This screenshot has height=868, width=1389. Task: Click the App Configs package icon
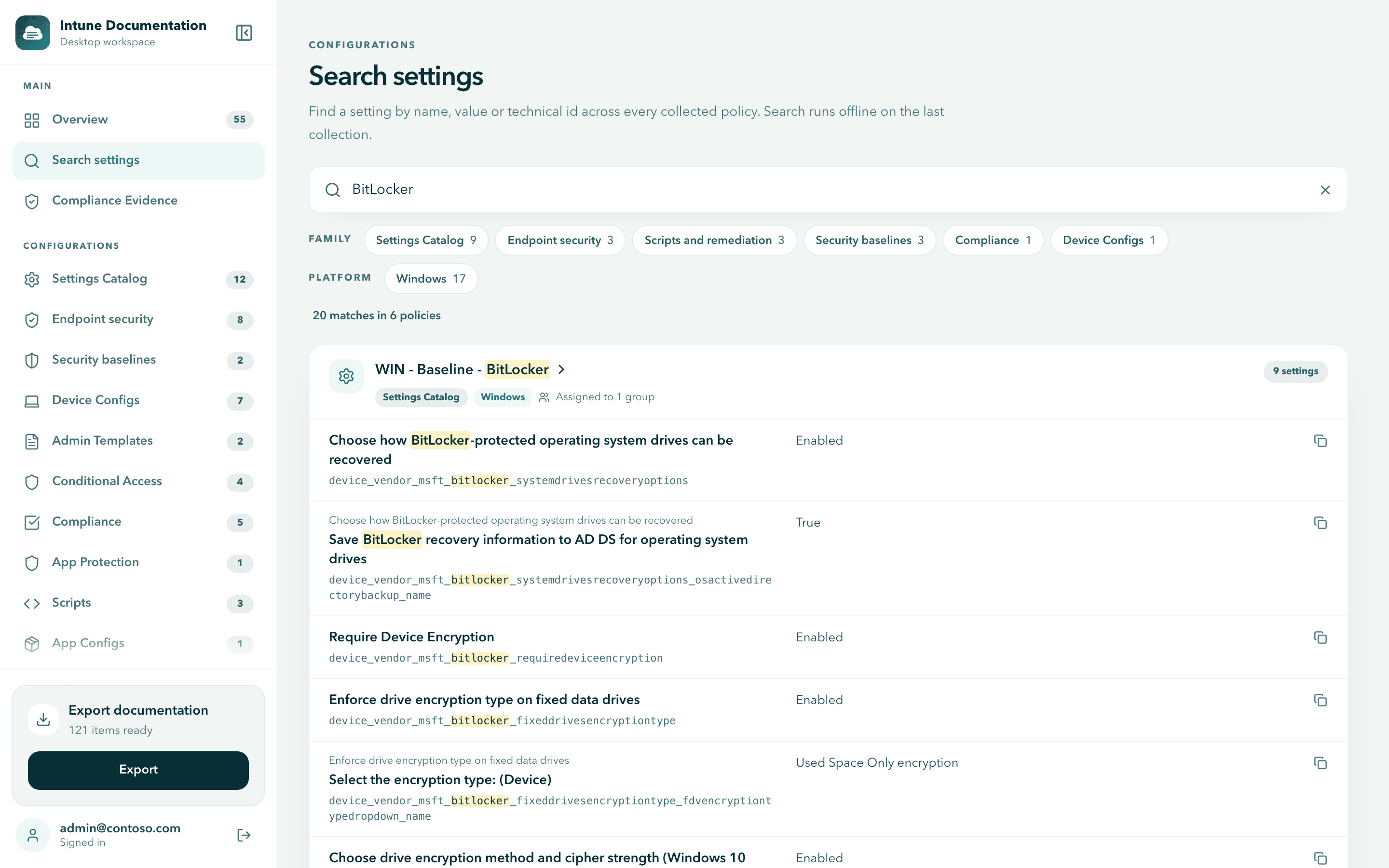click(32, 644)
